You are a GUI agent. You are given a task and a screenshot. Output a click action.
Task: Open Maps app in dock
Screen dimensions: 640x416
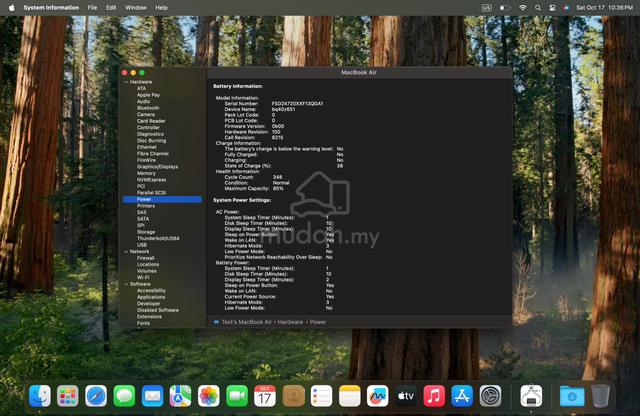click(x=180, y=396)
